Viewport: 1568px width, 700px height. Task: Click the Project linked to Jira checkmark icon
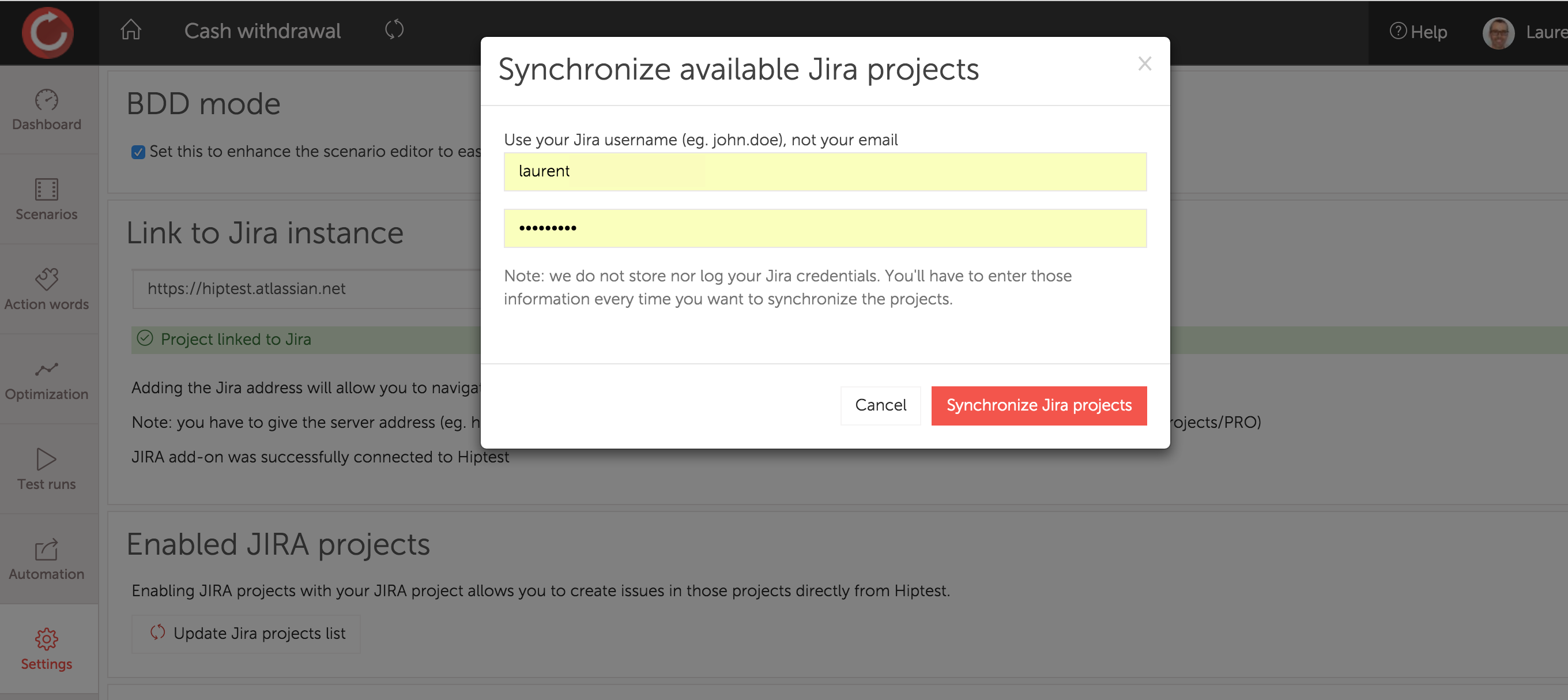(x=145, y=338)
